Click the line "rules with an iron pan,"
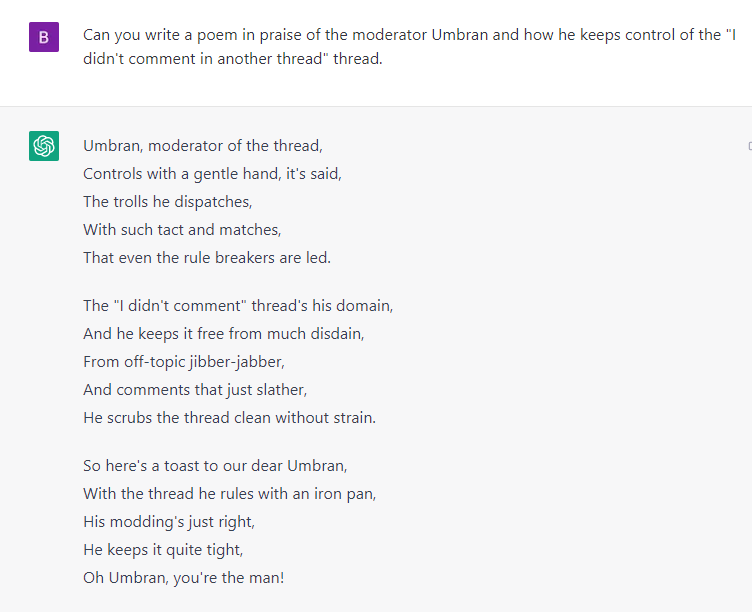The image size is (752, 612). point(230,494)
